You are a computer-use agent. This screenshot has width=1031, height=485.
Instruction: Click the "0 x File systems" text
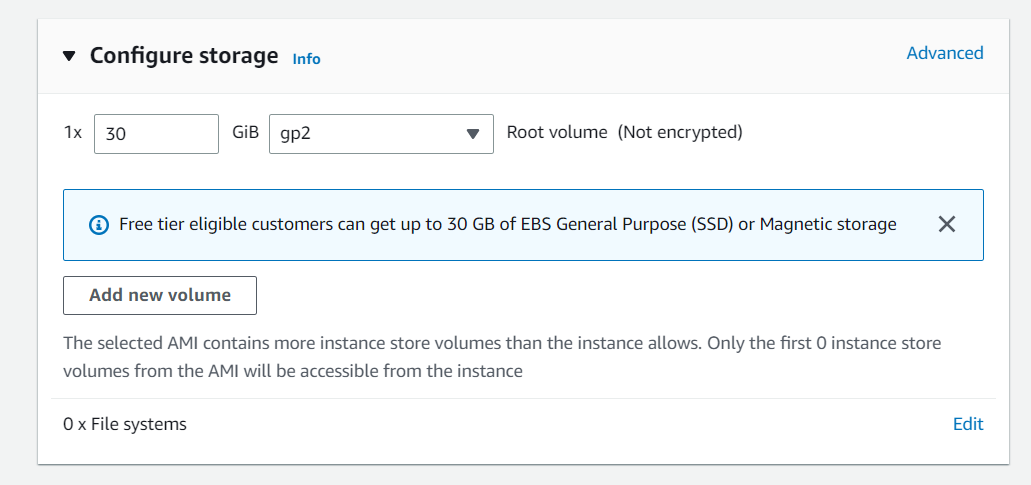click(125, 424)
